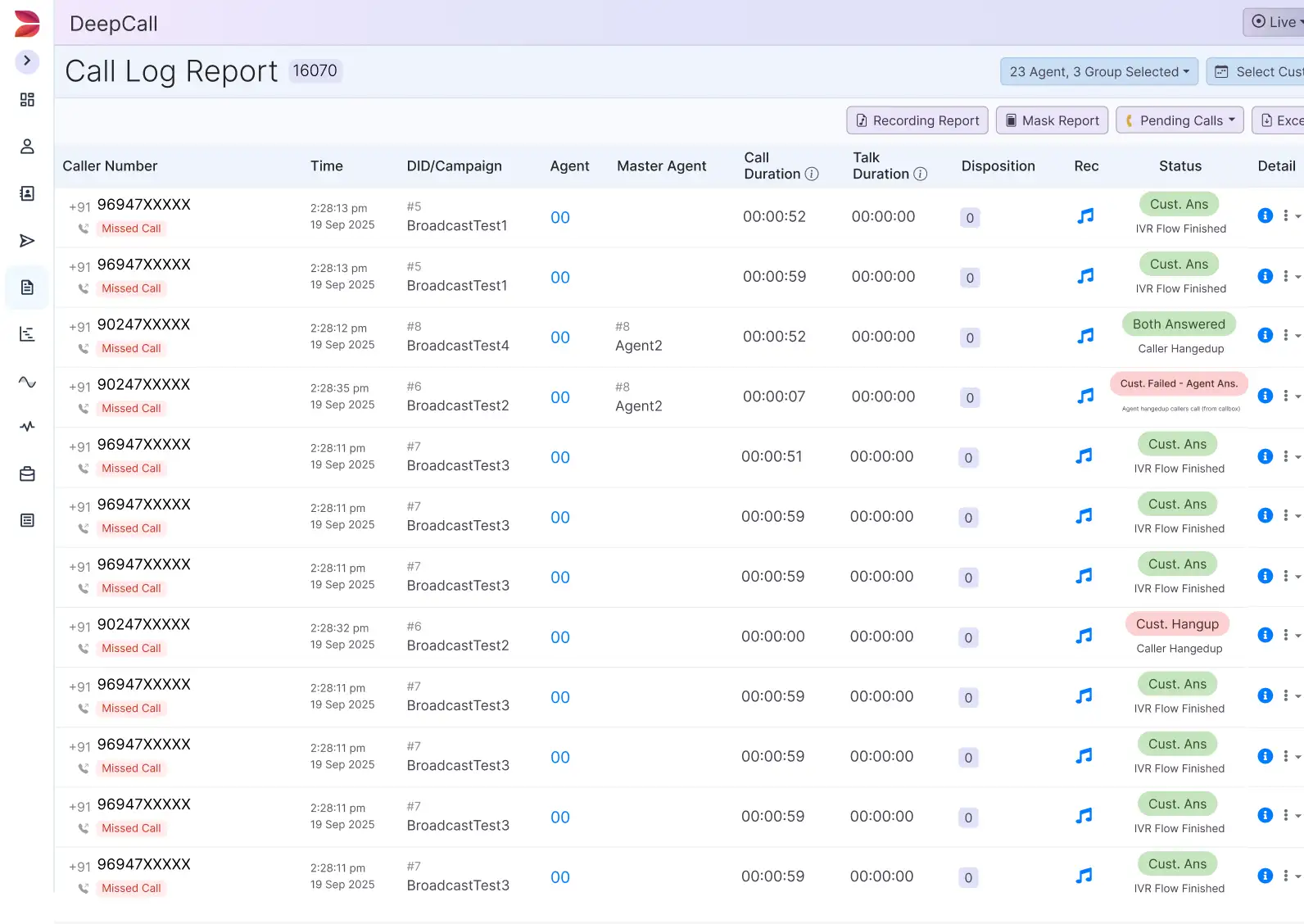Screen dimensions: 1304x924
Task: Open the contacts book icon in sidebar
Action: point(27,193)
